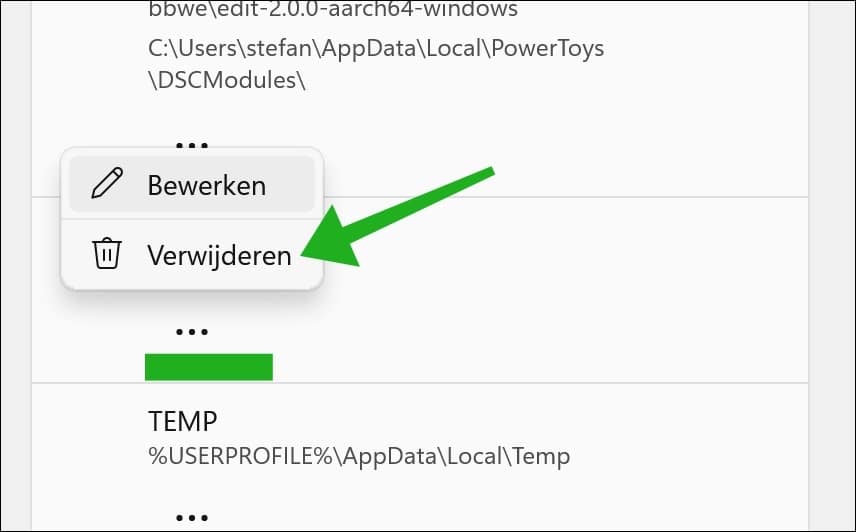The width and height of the screenshot is (856, 532).
Task: Click the %USERPROFILE%\AppData\Local\Temp value
Action: tap(359, 456)
